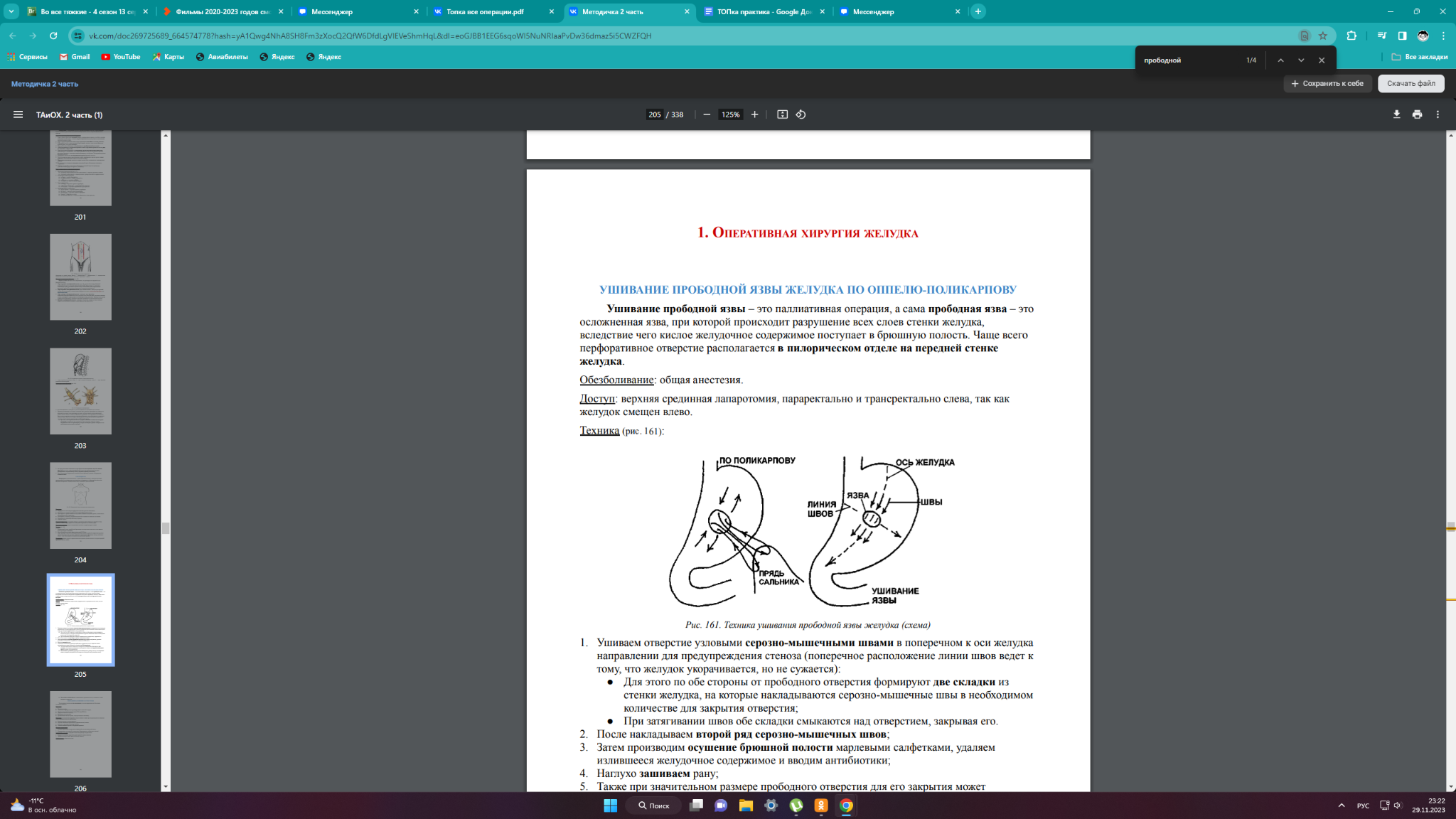Go to next find result

click(x=1301, y=60)
